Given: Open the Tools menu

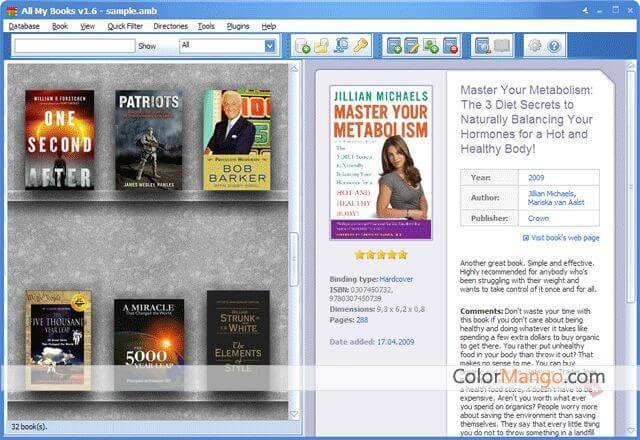Looking at the screenshot, I should tap(206, 26).
